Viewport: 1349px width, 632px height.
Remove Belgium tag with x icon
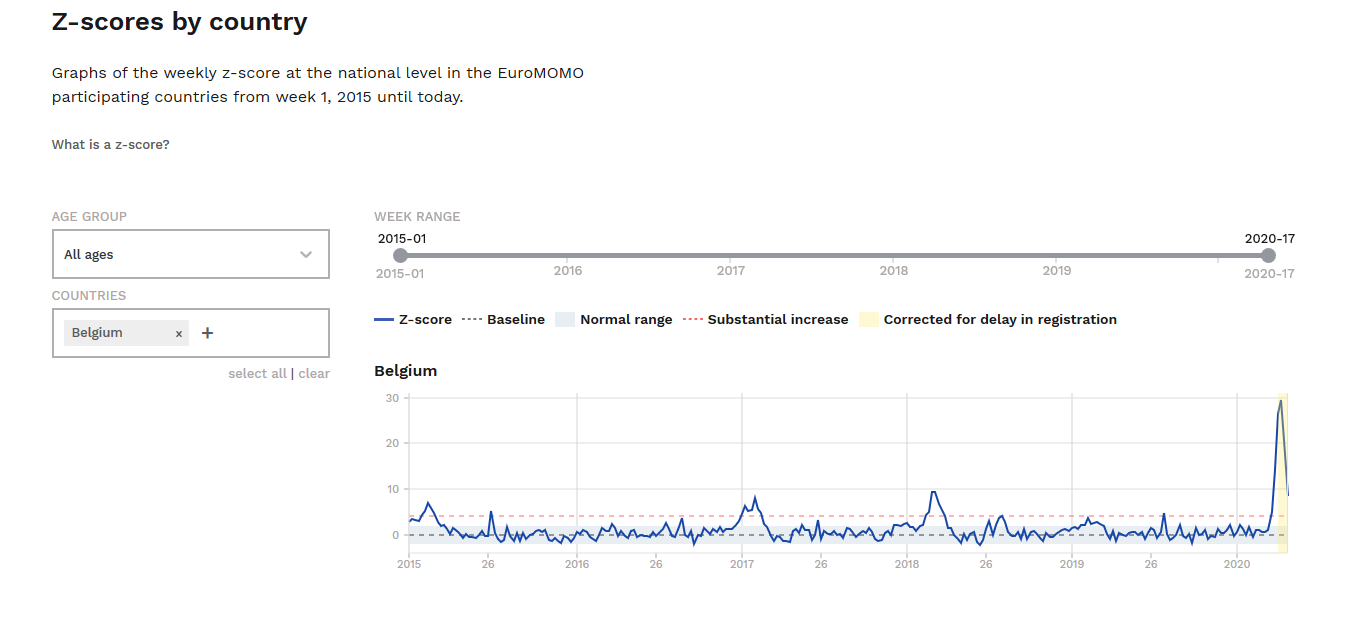(x=179, y=334)
